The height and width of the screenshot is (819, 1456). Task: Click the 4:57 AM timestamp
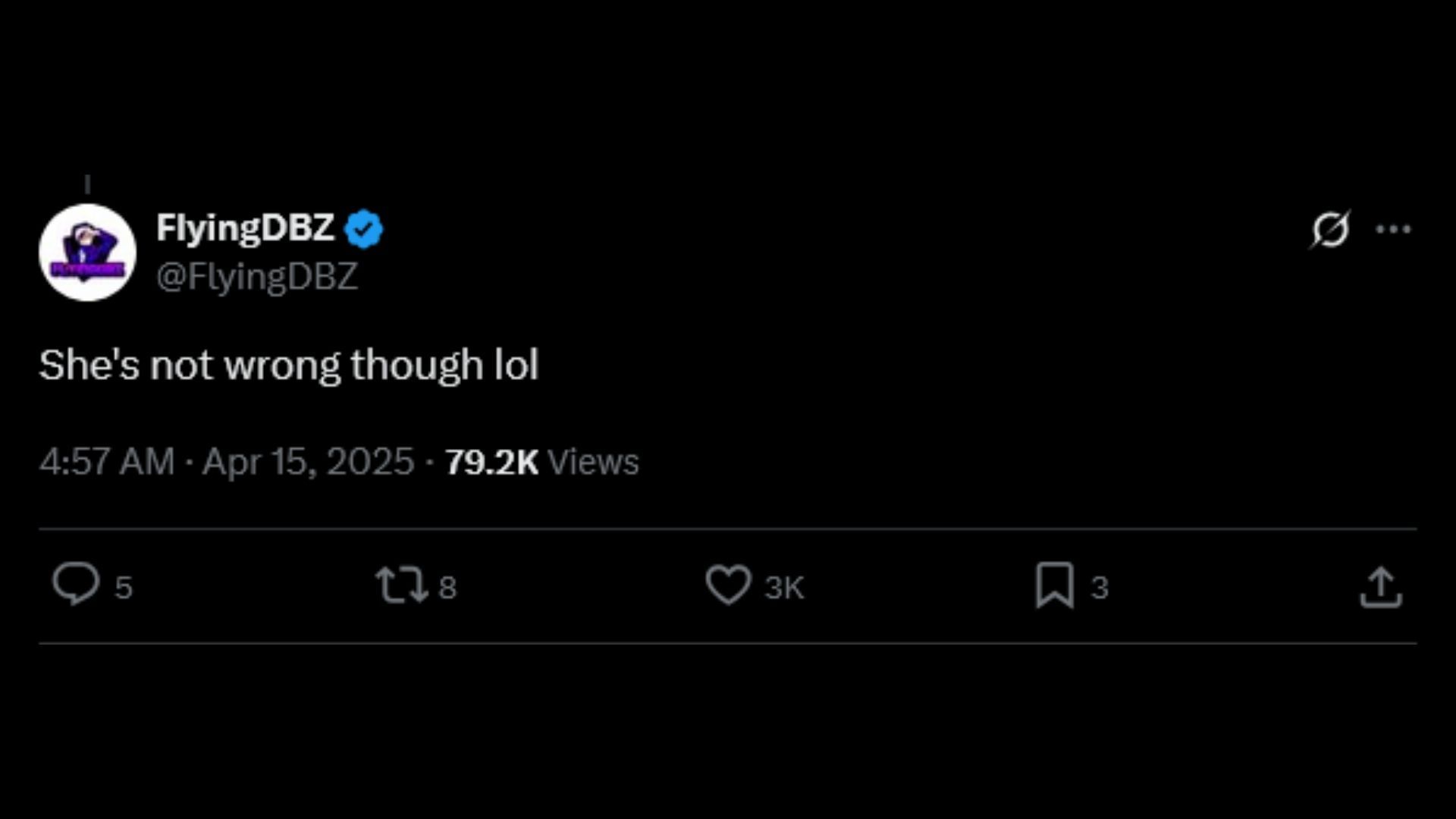point(107,462)
